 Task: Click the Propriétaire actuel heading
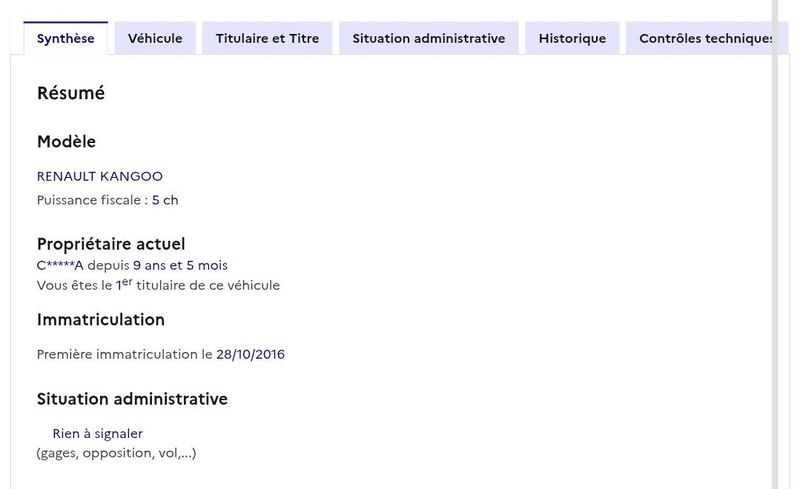coord(111,244)
